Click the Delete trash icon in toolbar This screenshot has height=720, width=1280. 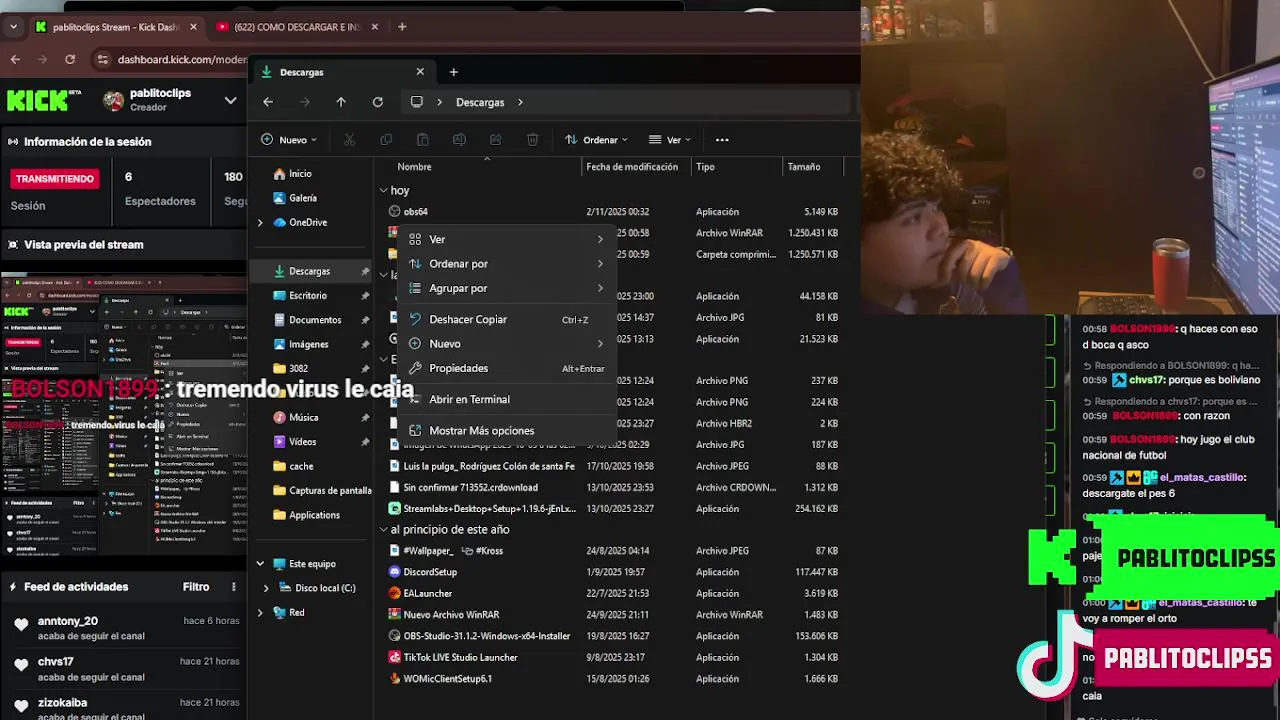[533, 140]
